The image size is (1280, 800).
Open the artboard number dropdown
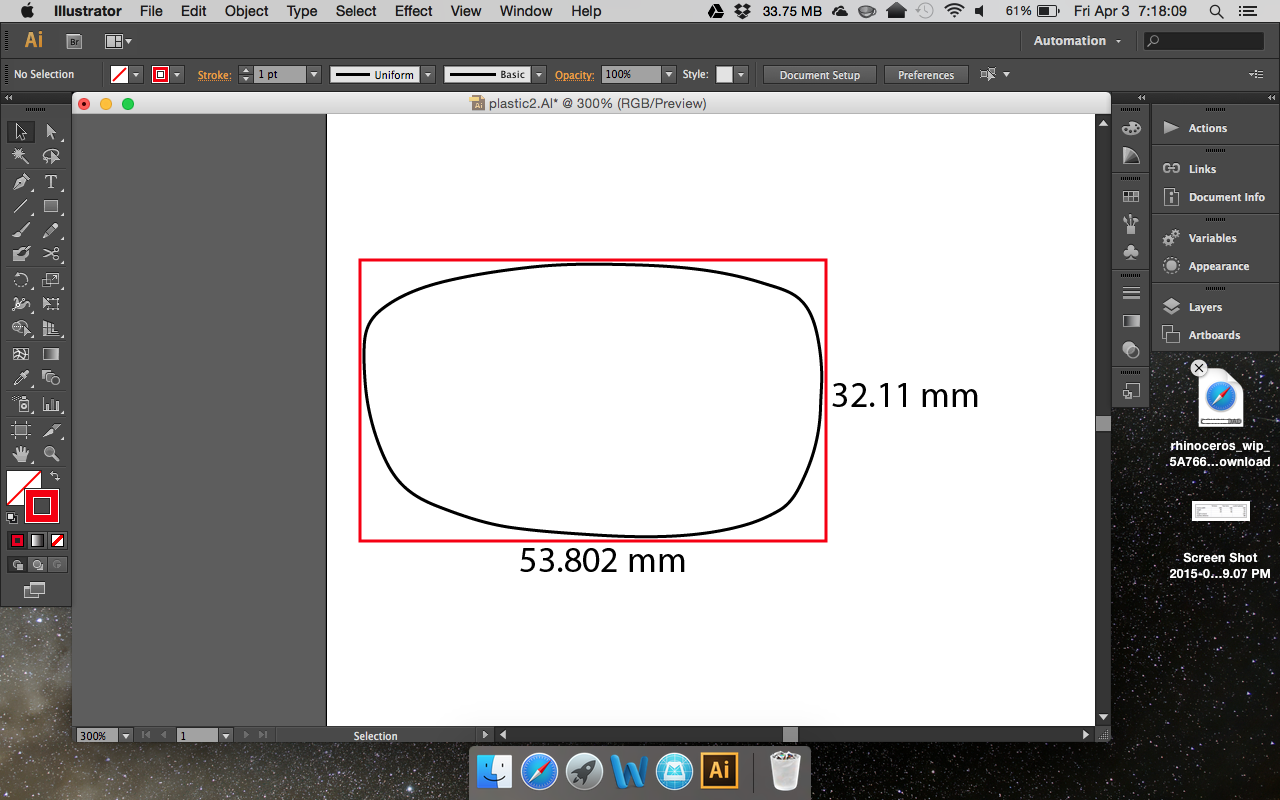pos(226,735)
